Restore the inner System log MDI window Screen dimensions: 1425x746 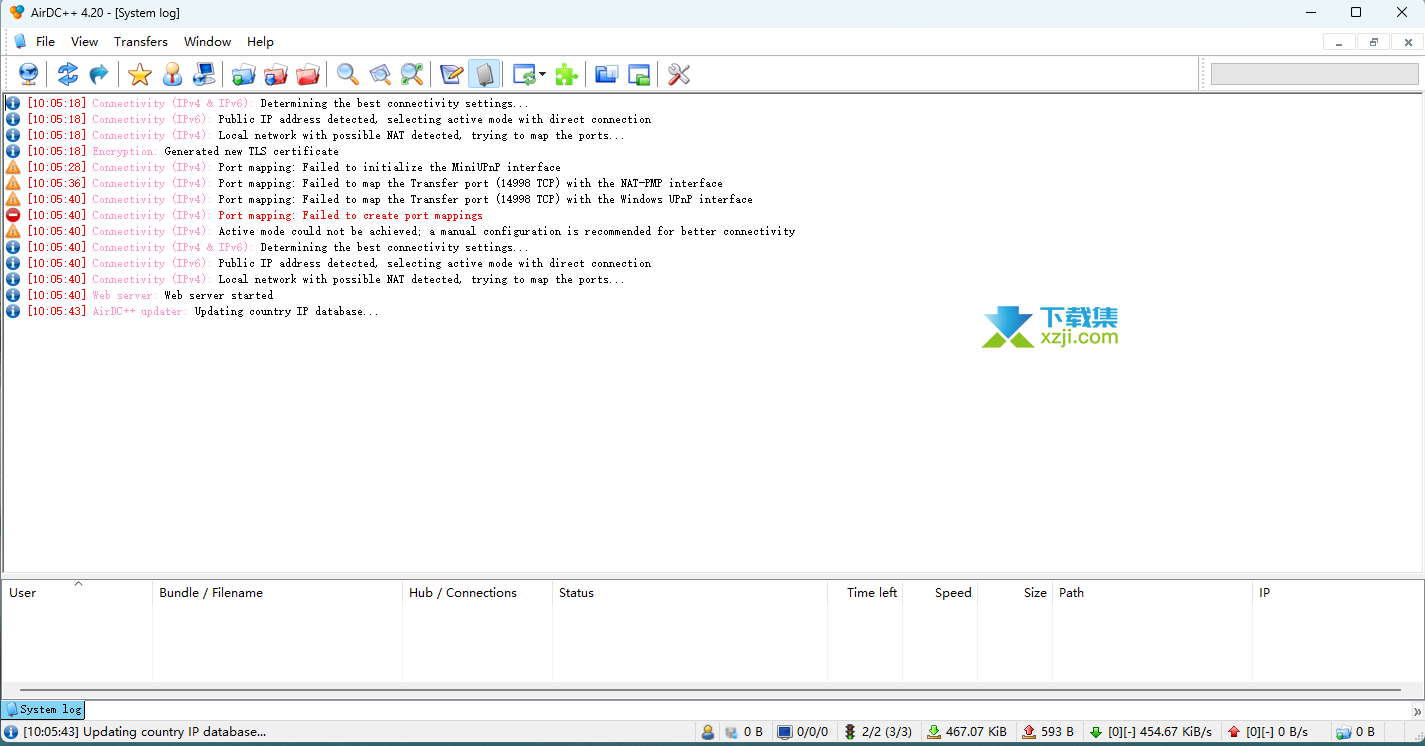click(1374, 42)
